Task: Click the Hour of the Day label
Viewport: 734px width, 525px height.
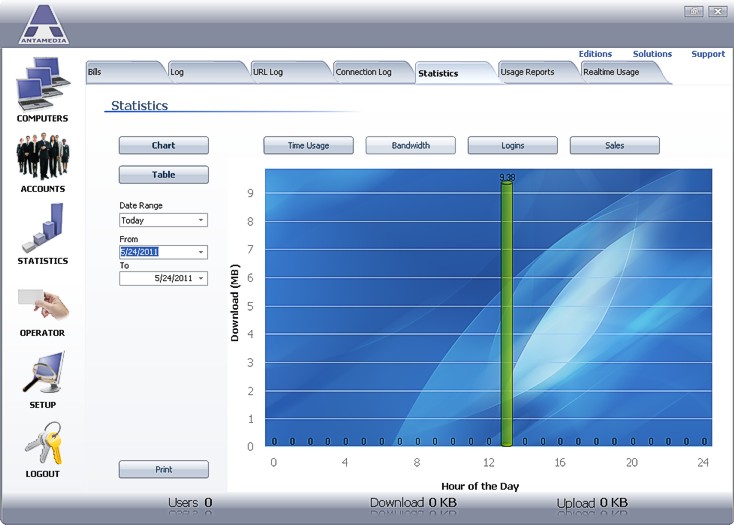Action: point(480,486)
